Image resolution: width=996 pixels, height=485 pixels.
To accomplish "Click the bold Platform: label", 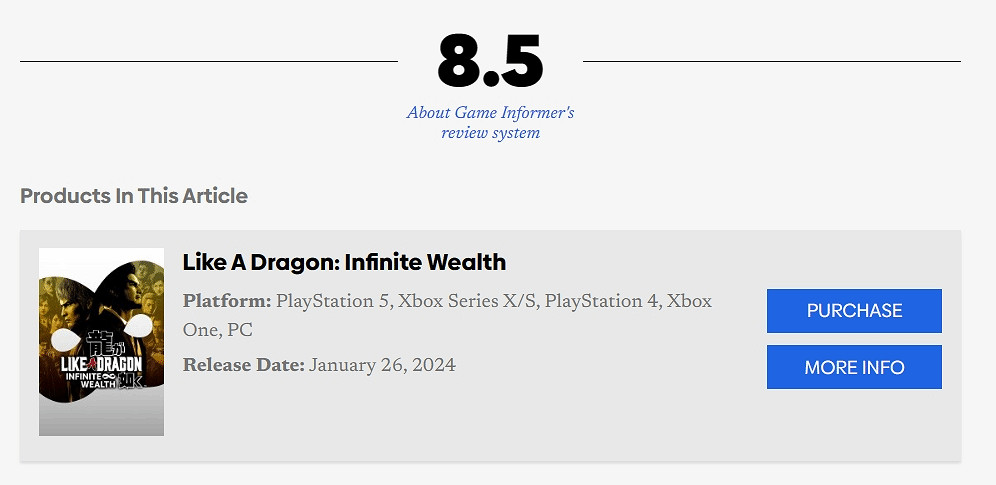I will (227, 301).
